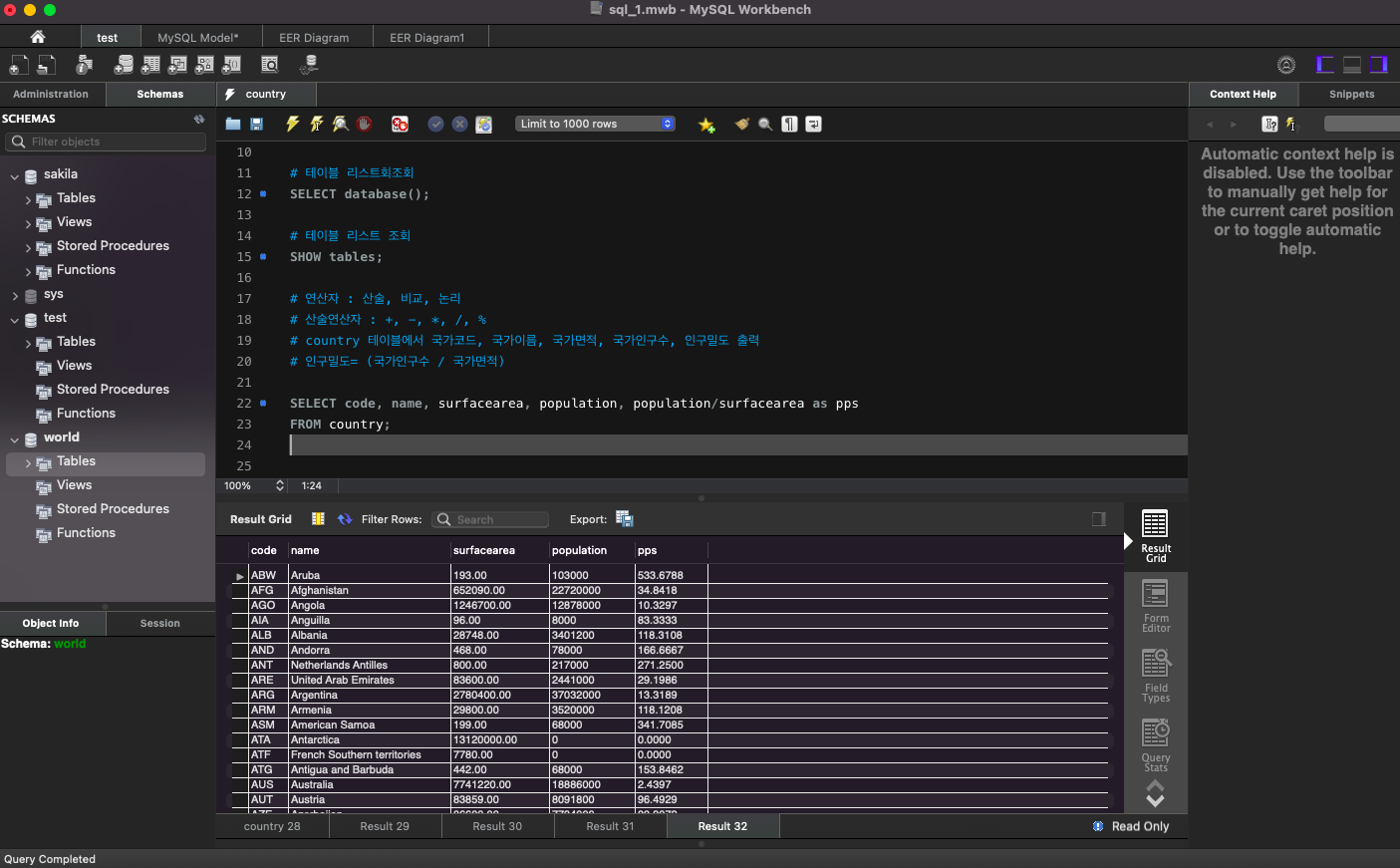Open a script file in this editor
The image size is (1400, 868).
tap(233, 125)
